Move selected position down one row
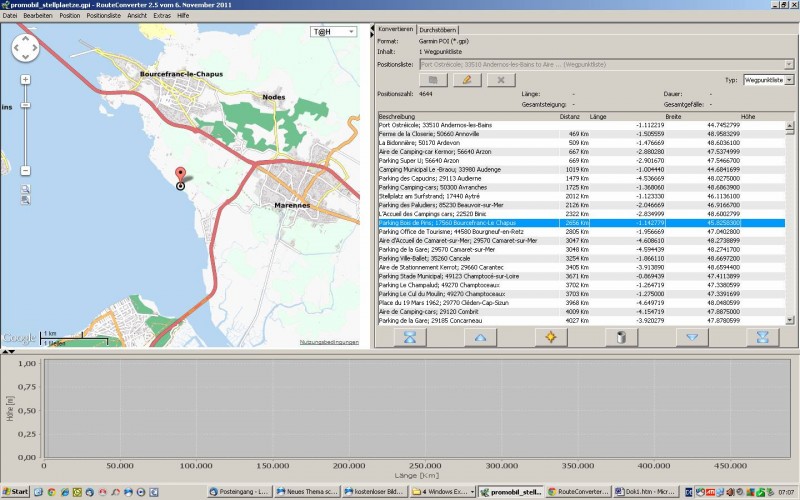This screenshot has height=500, width=800. (691, 337)
